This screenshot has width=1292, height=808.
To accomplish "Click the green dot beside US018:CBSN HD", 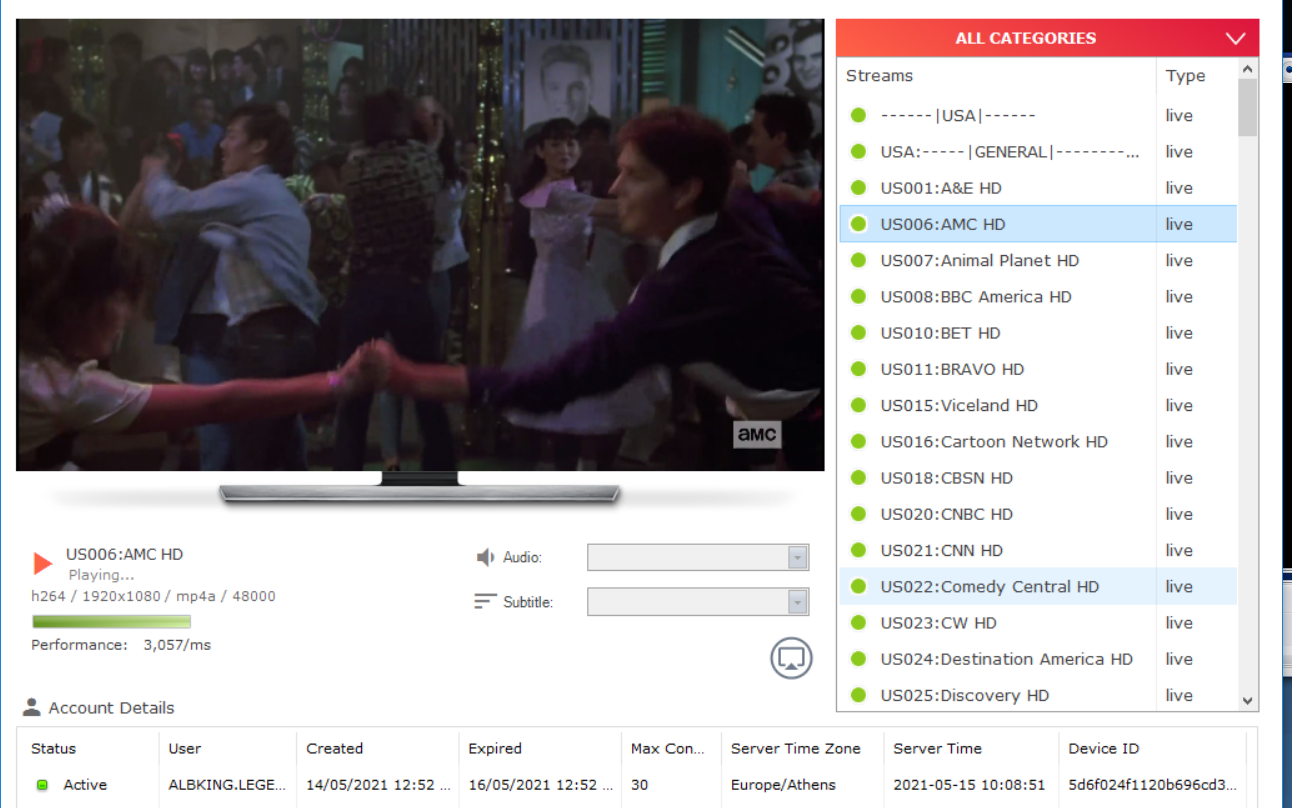I will (x=858, y=478).
